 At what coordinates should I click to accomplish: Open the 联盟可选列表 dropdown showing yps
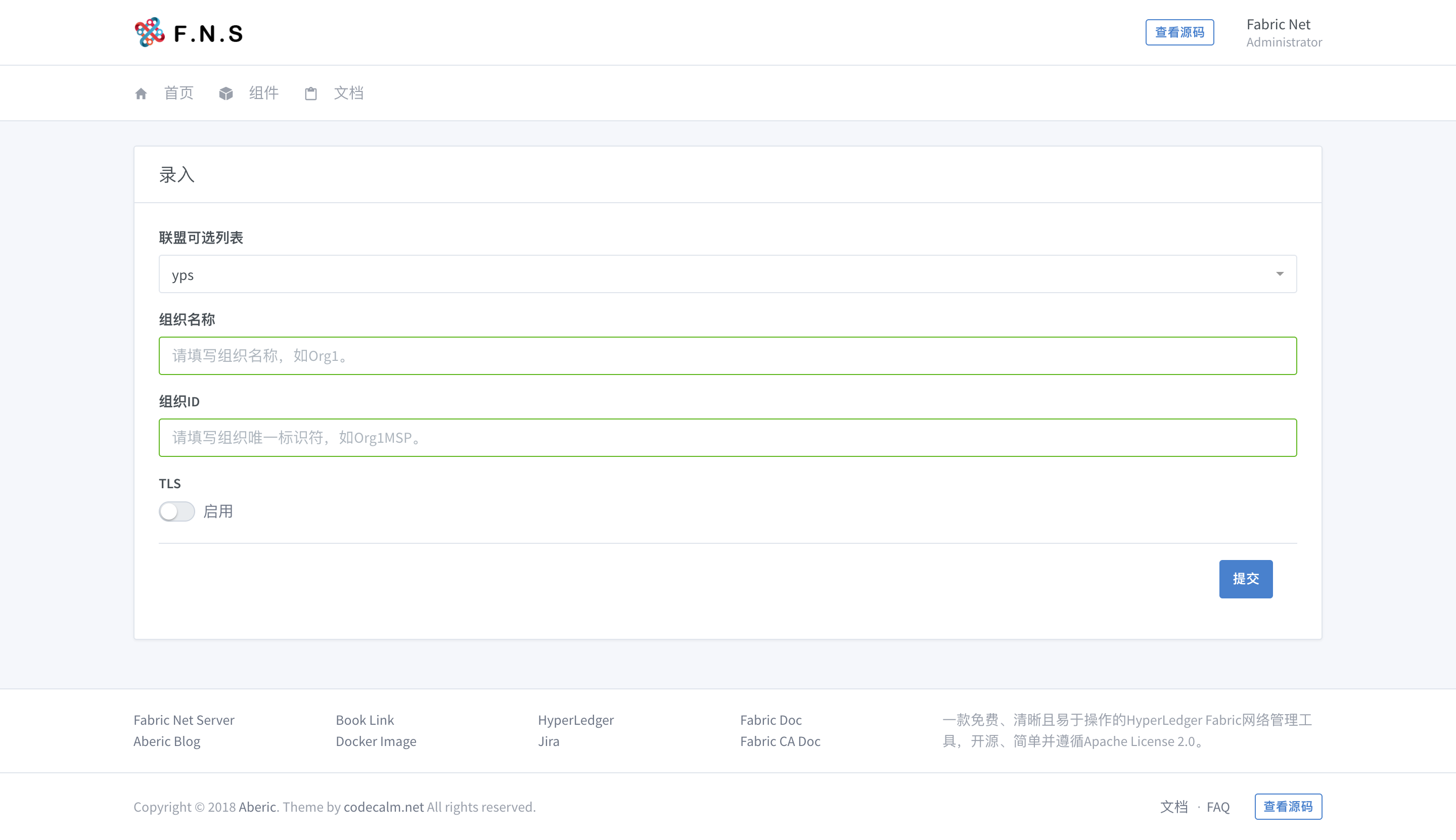pyautogui.click(x=727, y=274)
